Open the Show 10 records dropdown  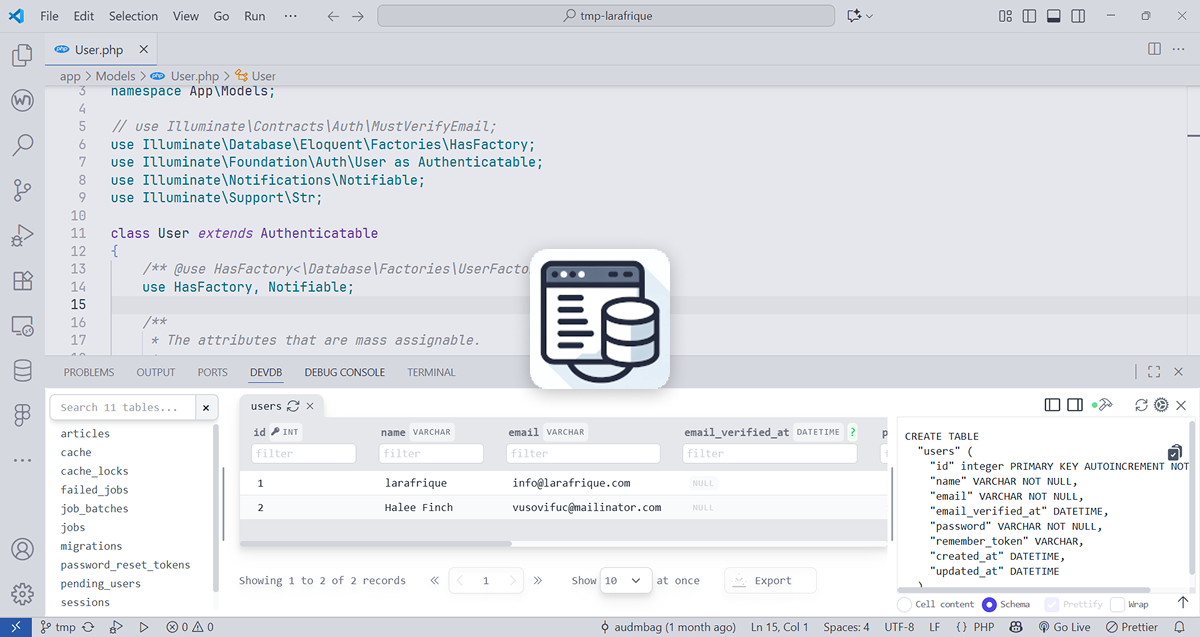[x=626, y=580]
